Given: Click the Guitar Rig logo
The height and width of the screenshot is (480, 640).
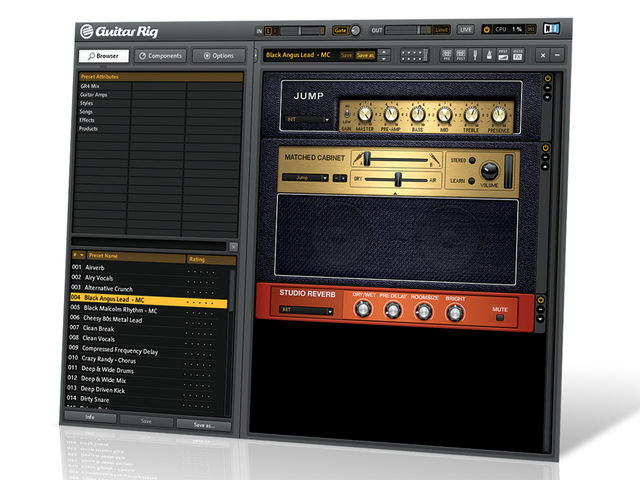Looking at the screenshot, I should click(x=119, y=31).
